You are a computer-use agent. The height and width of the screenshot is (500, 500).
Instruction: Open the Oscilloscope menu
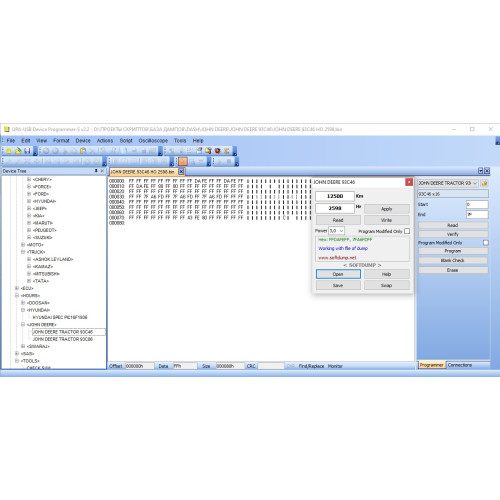(x=153, y=141)
